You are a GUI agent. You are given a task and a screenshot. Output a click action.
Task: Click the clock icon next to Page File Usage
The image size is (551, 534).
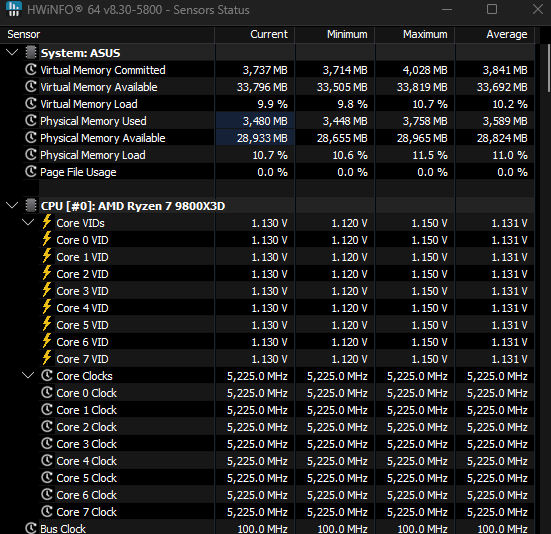coord(31,171)
